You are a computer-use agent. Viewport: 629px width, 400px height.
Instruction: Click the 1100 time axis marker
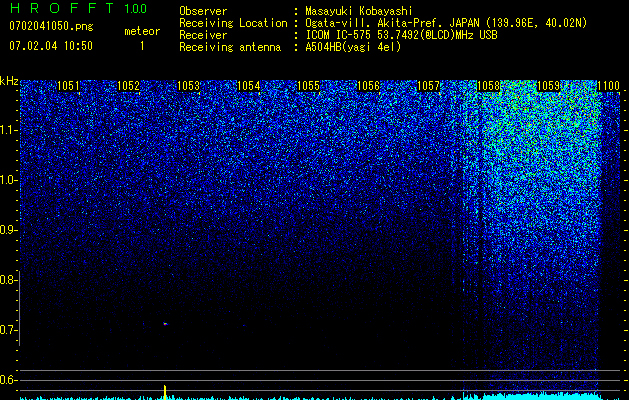[609, 86]
